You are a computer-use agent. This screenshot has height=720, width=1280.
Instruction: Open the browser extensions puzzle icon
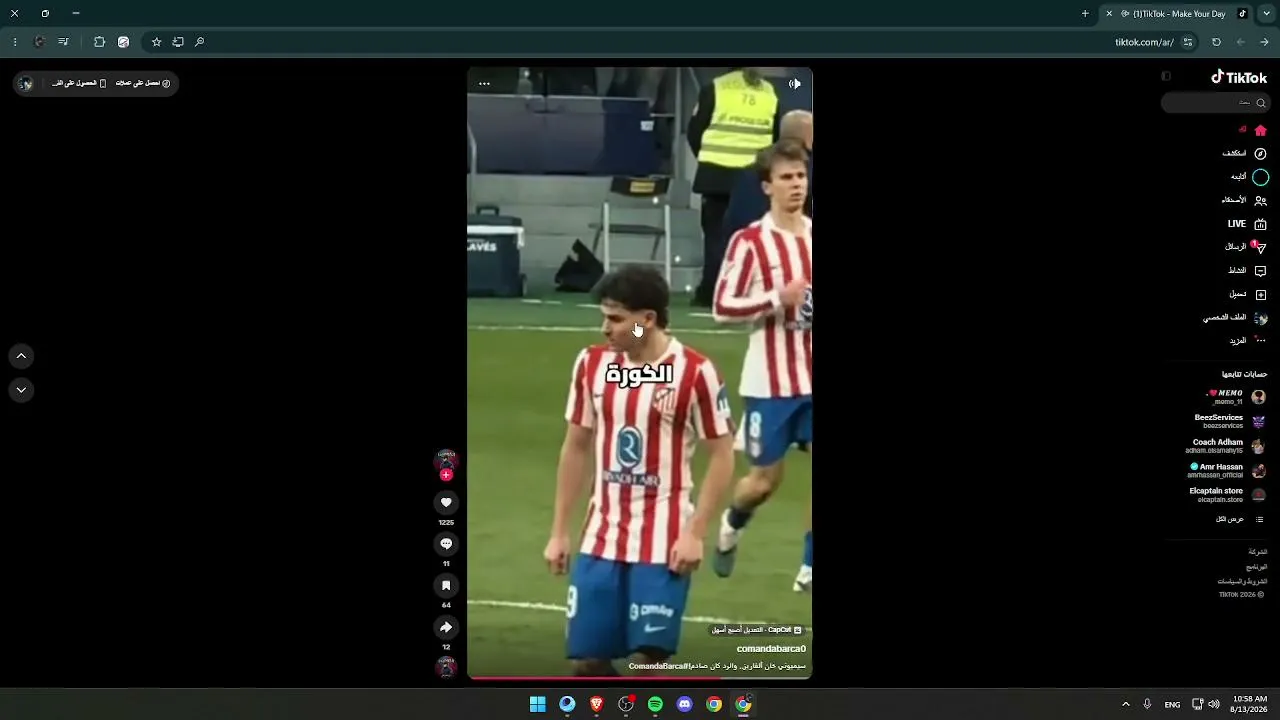pyautogui.click(x=99, y=42)
